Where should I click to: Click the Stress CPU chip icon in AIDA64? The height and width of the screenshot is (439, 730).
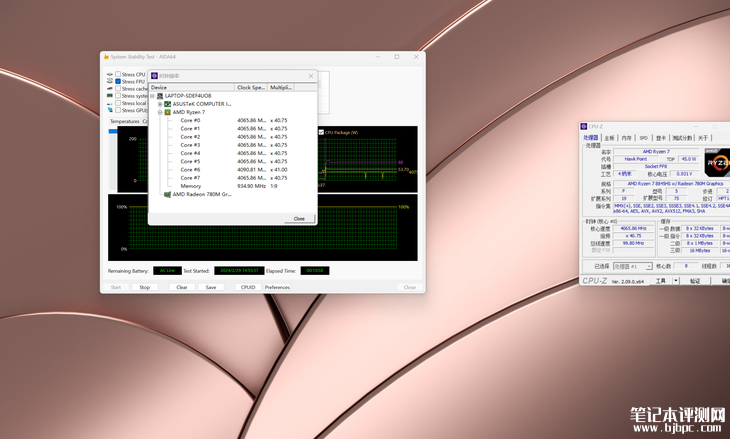point(110,74)
